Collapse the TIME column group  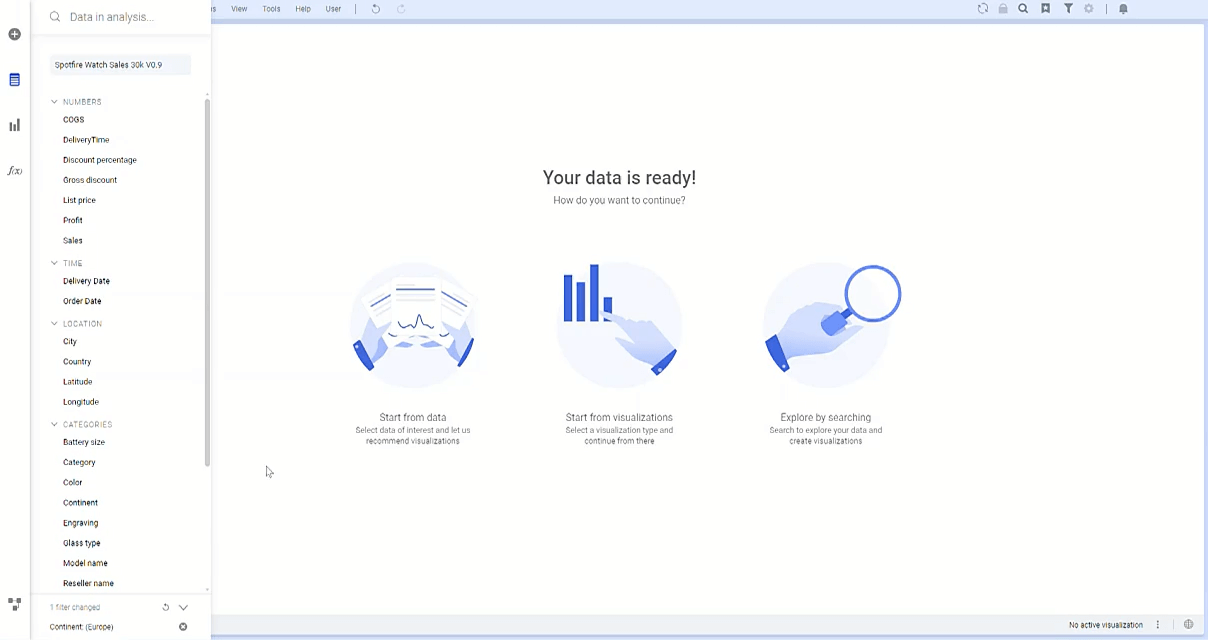point(54,263)
